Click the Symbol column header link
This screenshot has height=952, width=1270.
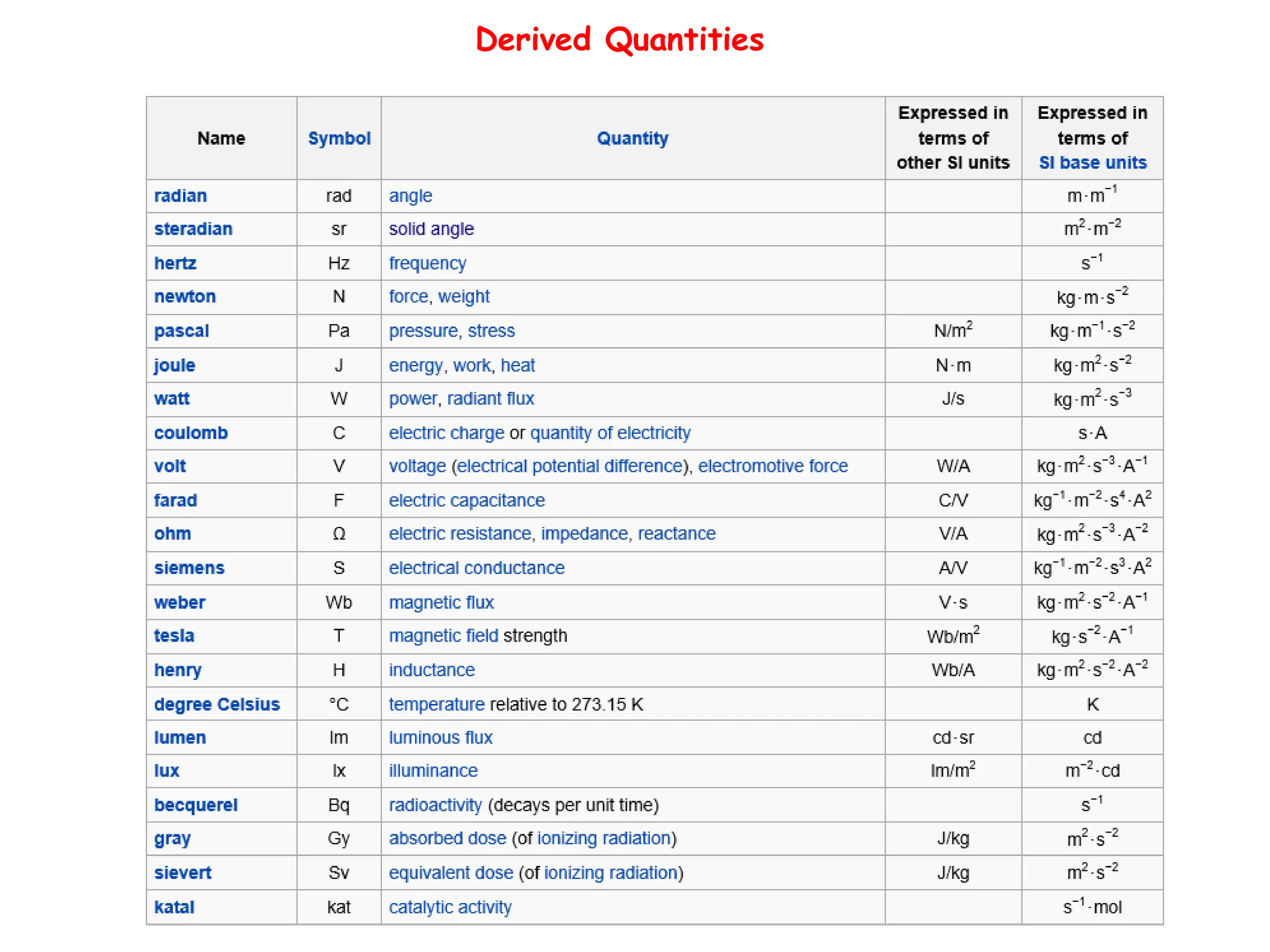339,138
